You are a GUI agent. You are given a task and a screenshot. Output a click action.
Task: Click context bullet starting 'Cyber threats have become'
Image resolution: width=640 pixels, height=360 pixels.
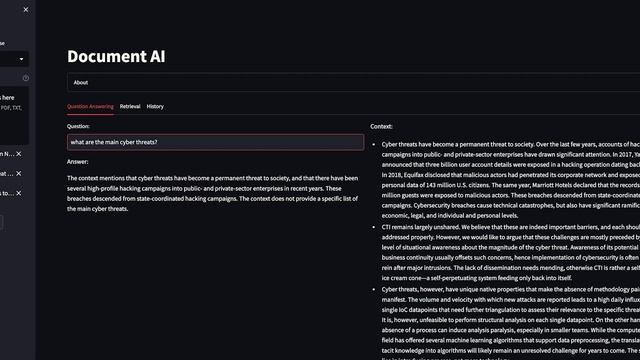pyautogui.click(x=511, y=180)
